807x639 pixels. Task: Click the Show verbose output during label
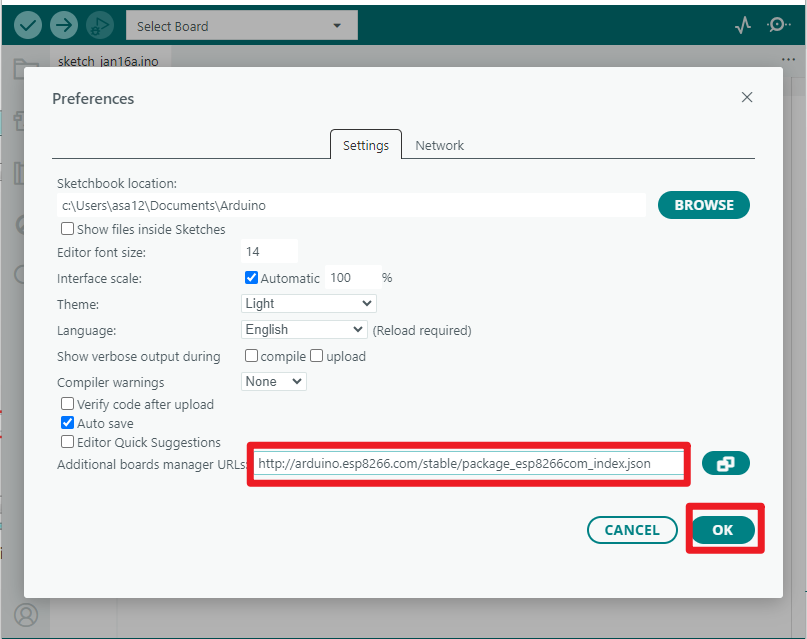pyautogui.click(x=139, y=357)
